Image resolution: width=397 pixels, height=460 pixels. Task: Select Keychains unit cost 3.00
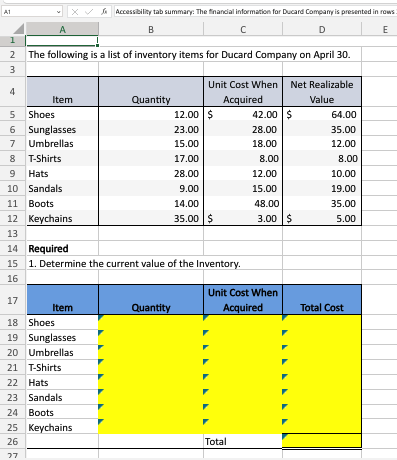click(243, 218)
